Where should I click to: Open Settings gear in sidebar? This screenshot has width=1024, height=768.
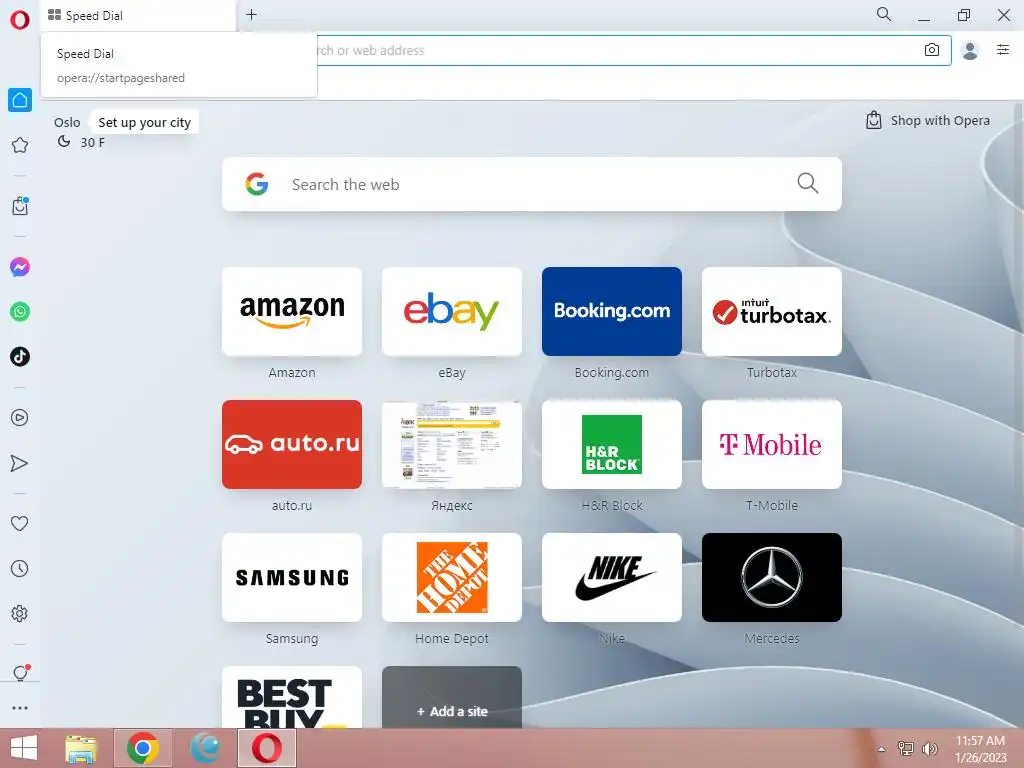[x=20, y=614]
